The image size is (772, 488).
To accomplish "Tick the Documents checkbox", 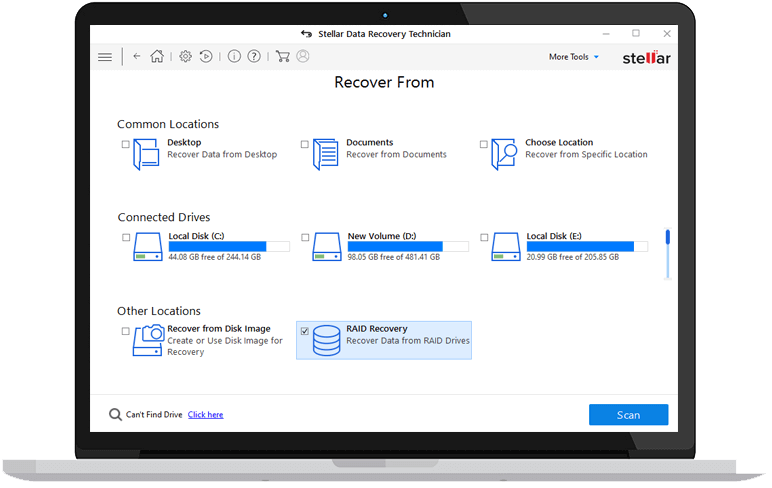I will click(x=305, y=144).
